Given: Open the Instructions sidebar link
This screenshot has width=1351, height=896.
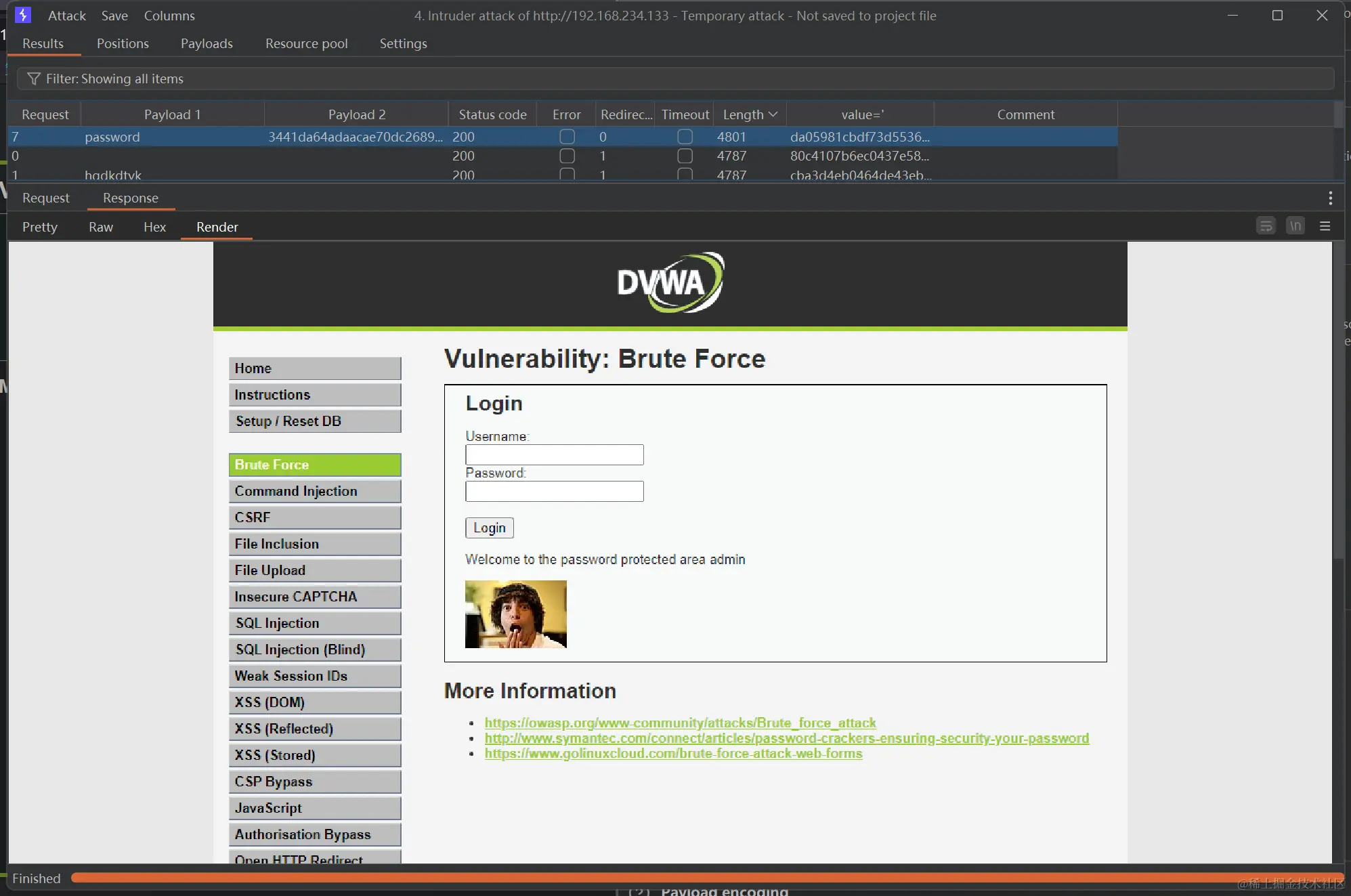Looking at the screenshot, I should (x=315, y=395).
